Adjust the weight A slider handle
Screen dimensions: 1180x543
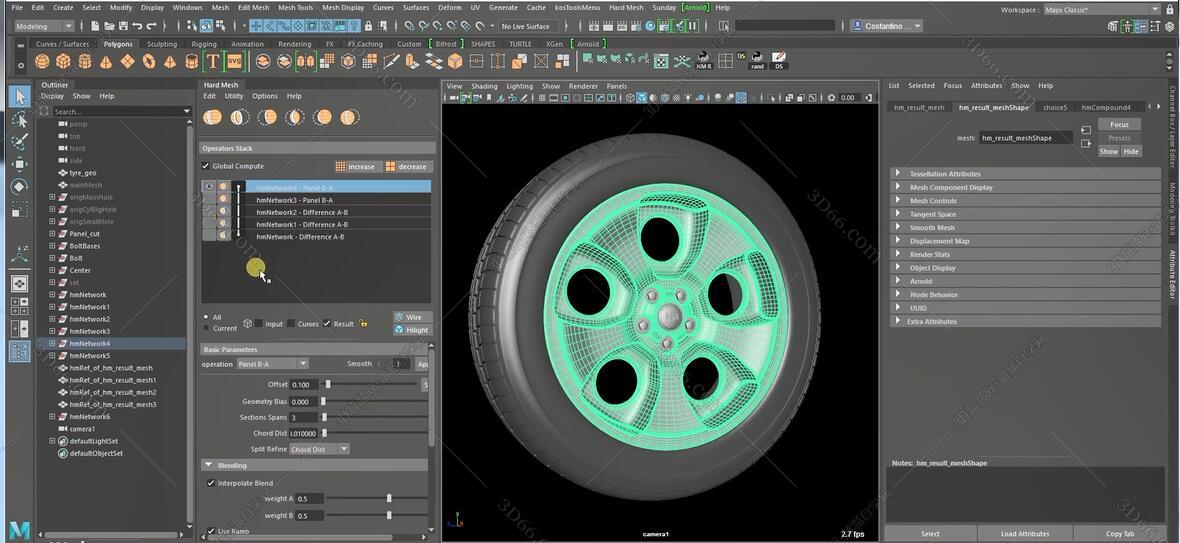click(x=389, y=498)
